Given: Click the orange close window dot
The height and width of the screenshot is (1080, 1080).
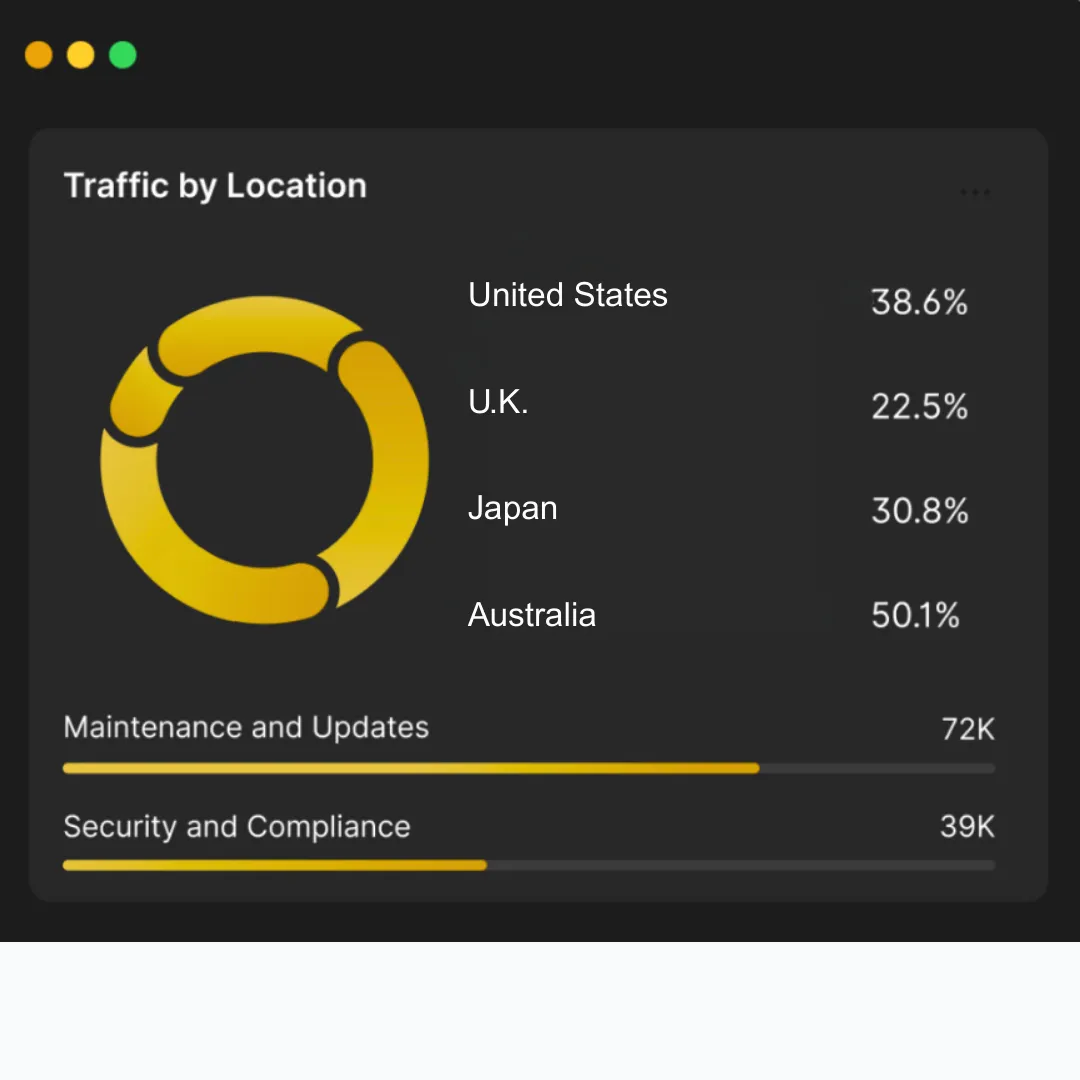Looking at the screenshot, I should click(x=39, y=55).
